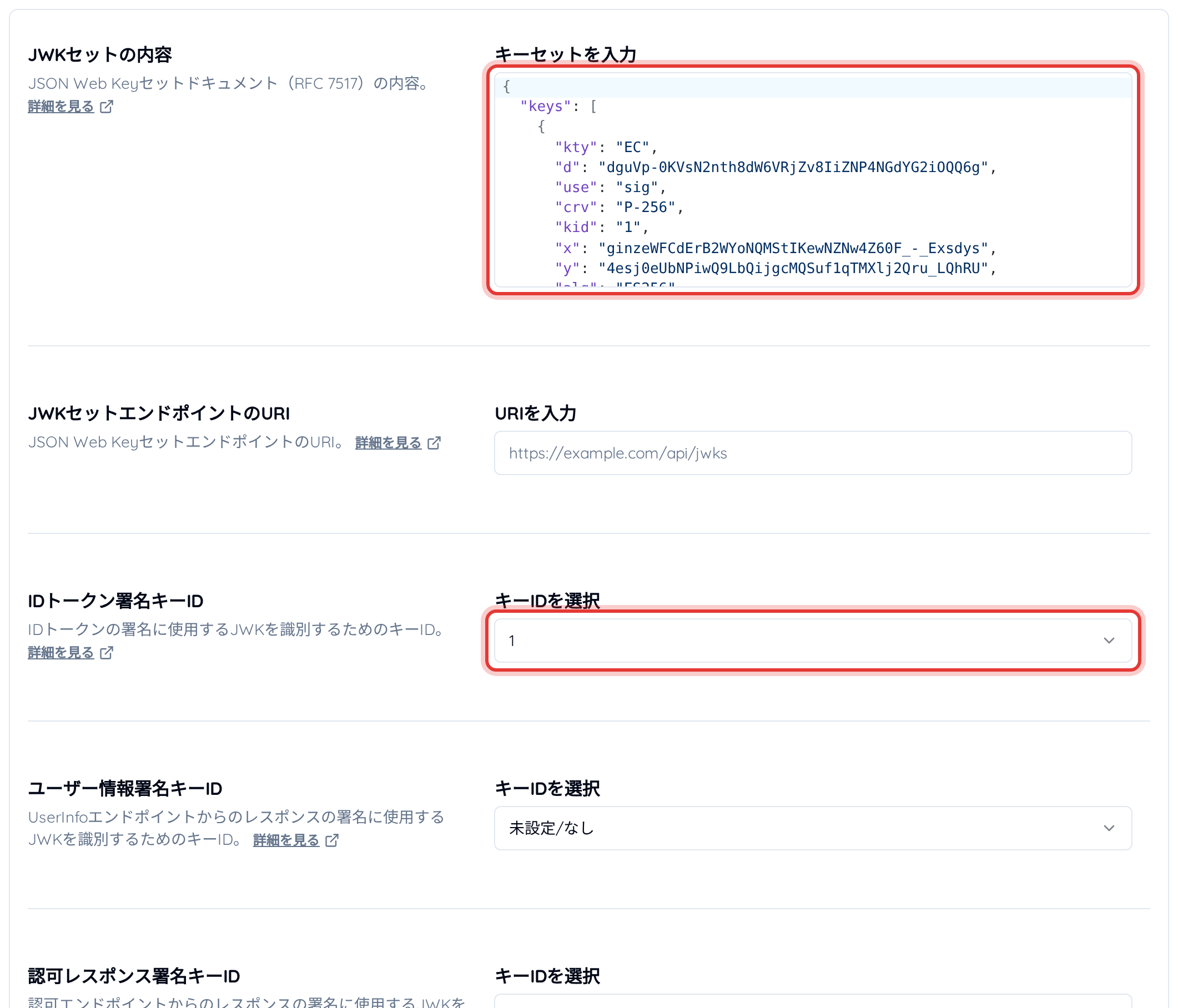
Task: Open IDトークン署名キーID key ID dropdown showing 1
Action: click(813, 641)
